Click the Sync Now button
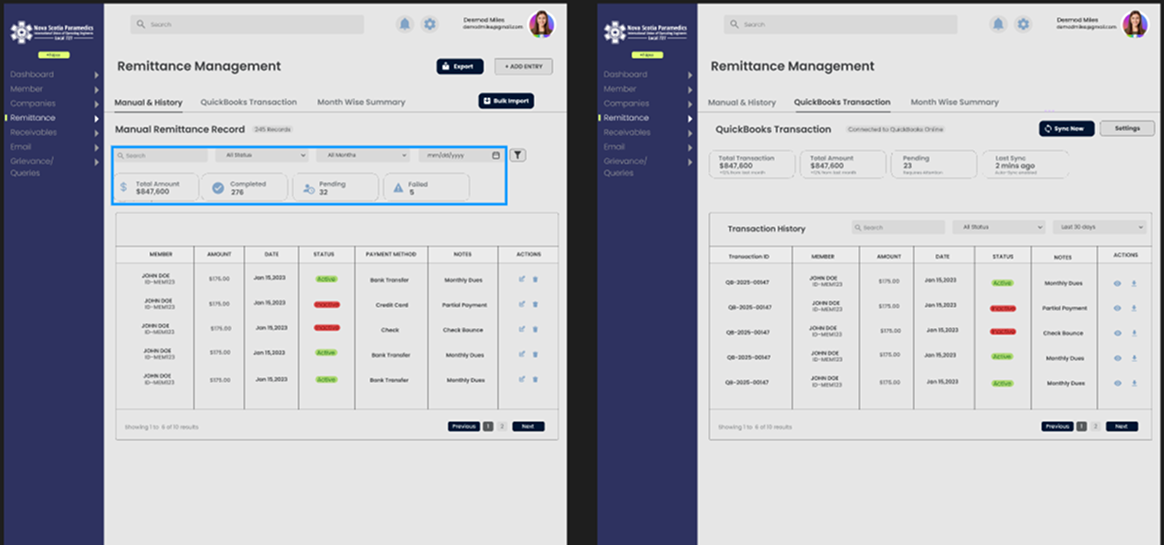The image size is (1164, 545). click(x=1066, y=129)
